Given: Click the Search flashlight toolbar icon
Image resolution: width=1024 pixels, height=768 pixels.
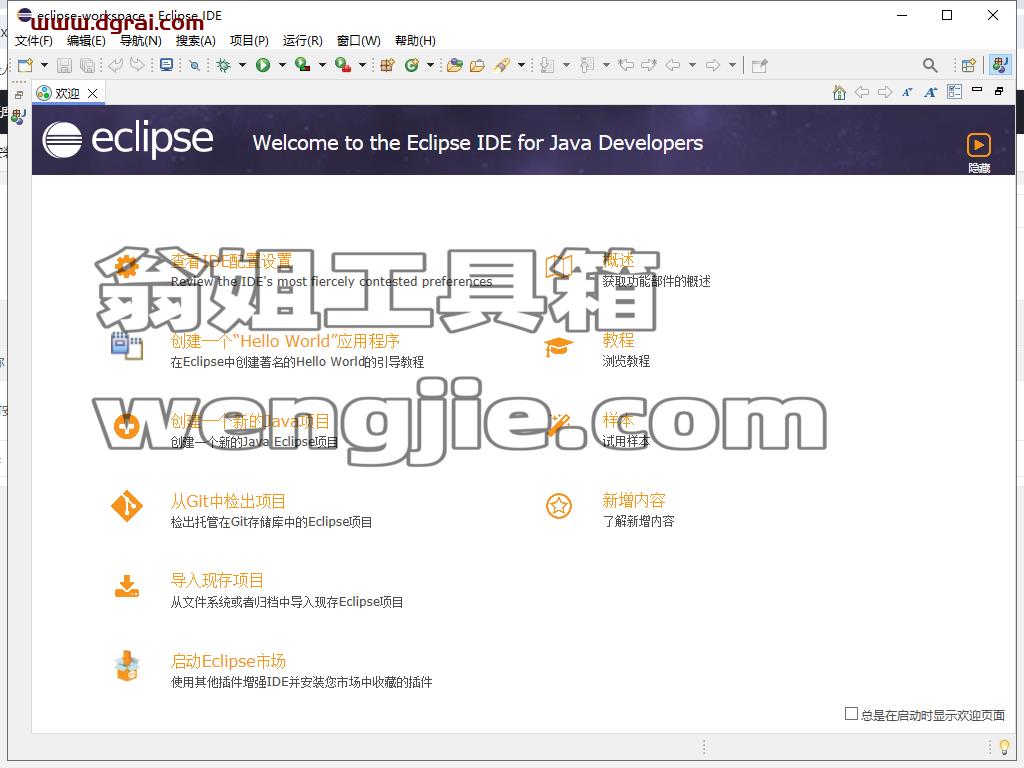Looking at the screenshot, I should [x=502, y=65].
